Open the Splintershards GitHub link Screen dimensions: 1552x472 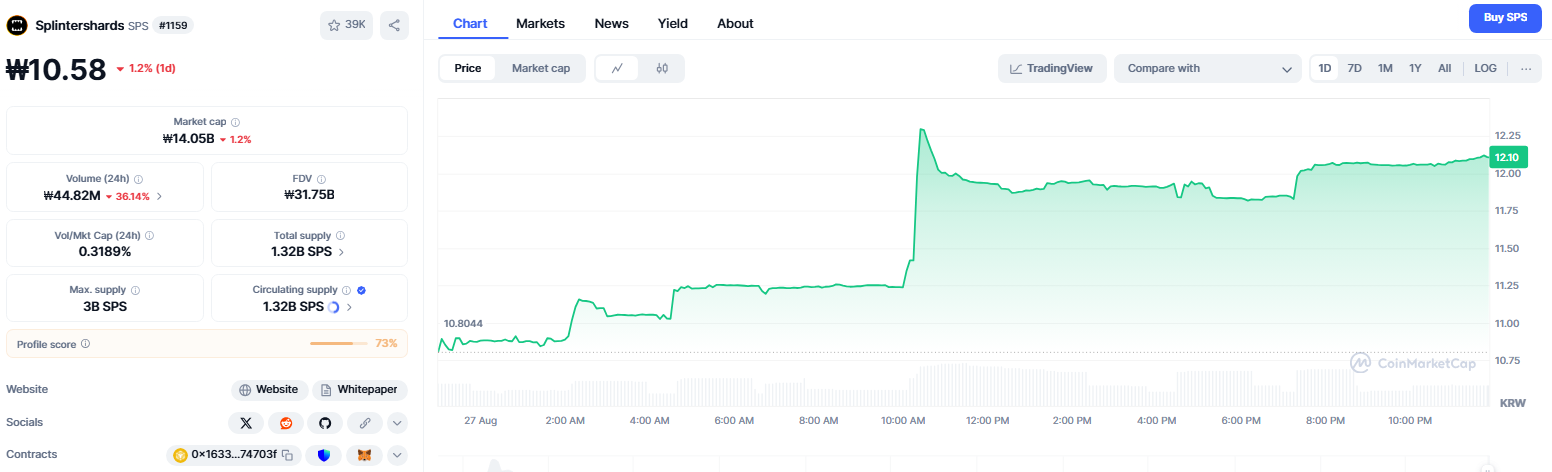pyautogui.click(x=325, y=422)
